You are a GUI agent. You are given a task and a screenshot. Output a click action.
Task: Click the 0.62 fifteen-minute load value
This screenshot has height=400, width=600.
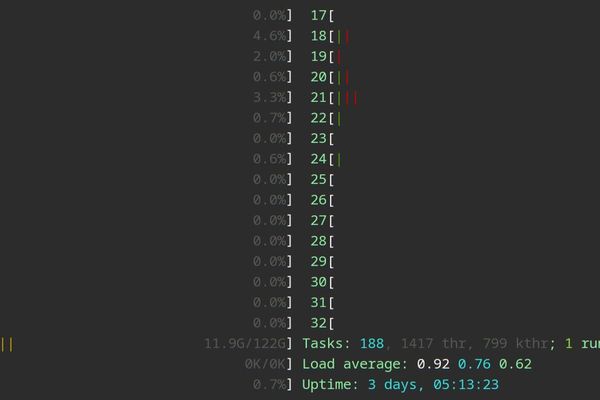click(515, 364)
